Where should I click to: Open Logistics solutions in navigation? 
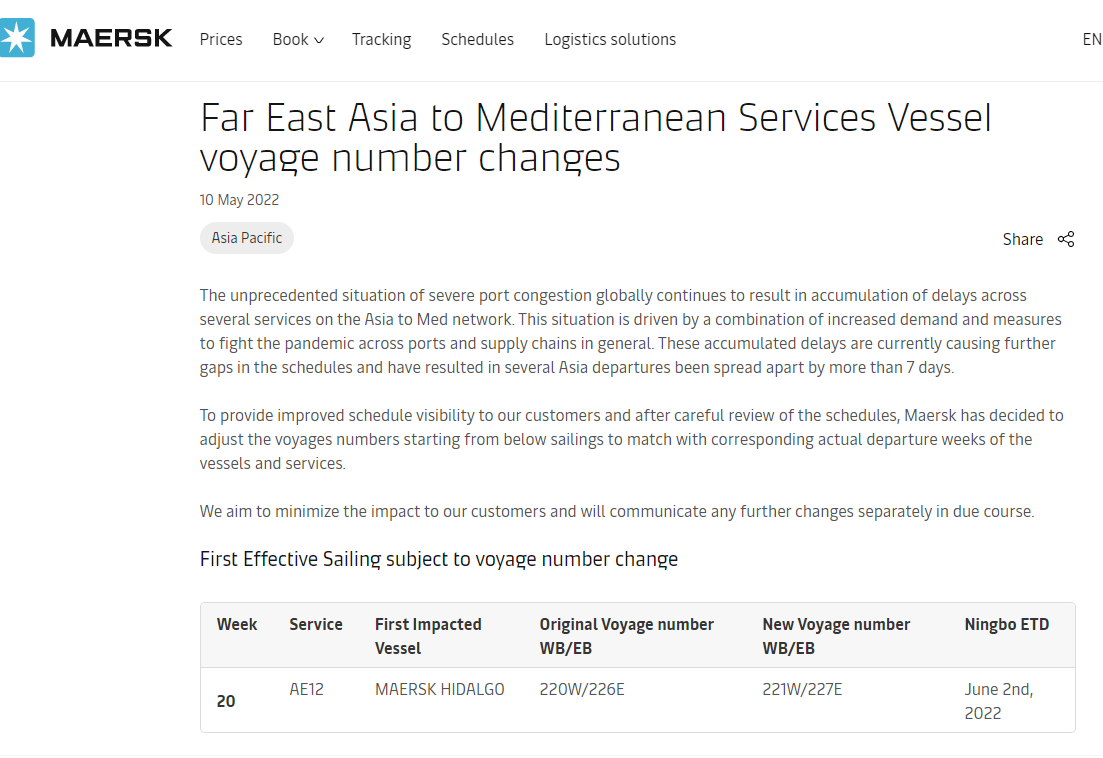tap(610, 39)
